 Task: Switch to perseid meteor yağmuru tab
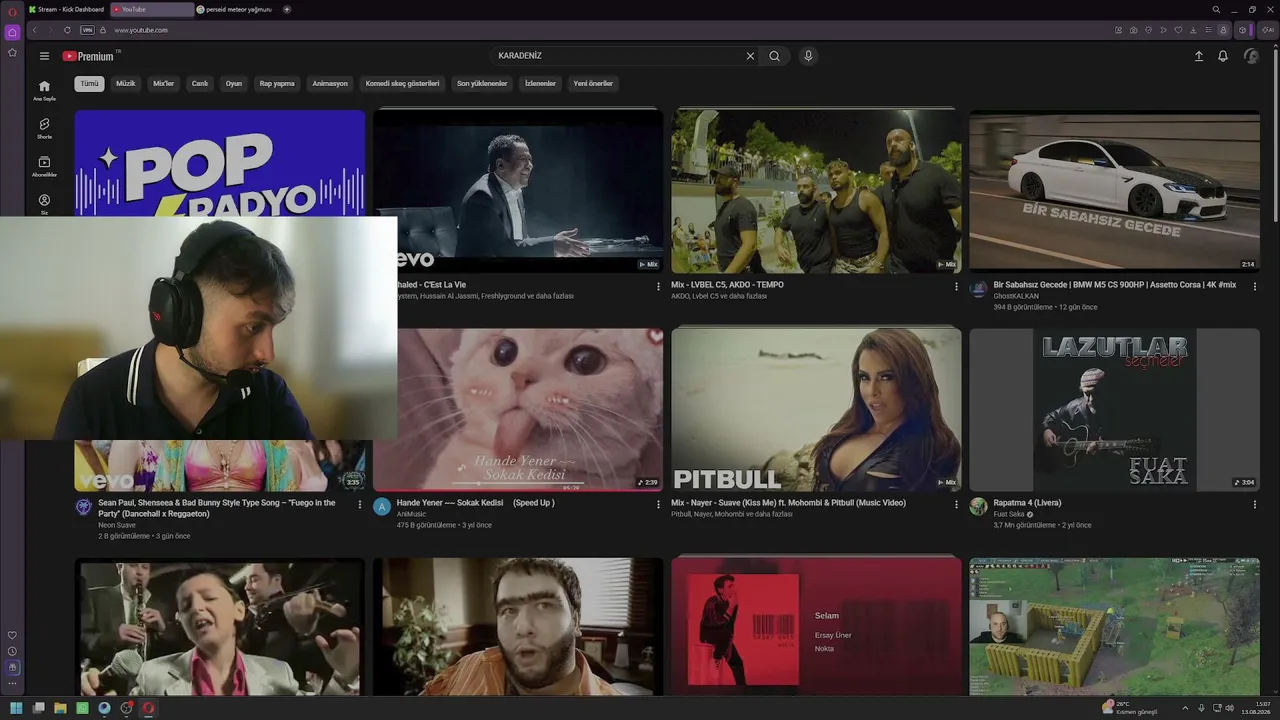coord(236,9)
